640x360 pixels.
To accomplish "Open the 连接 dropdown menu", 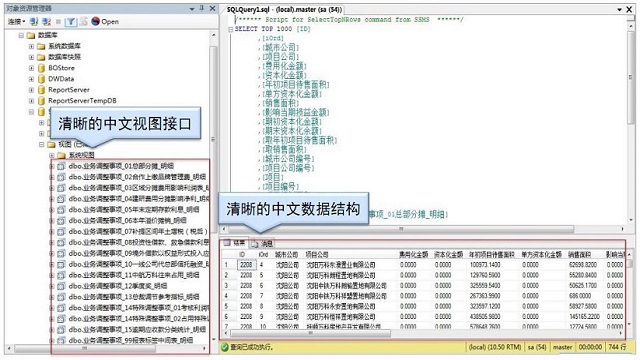I will 16,21.
